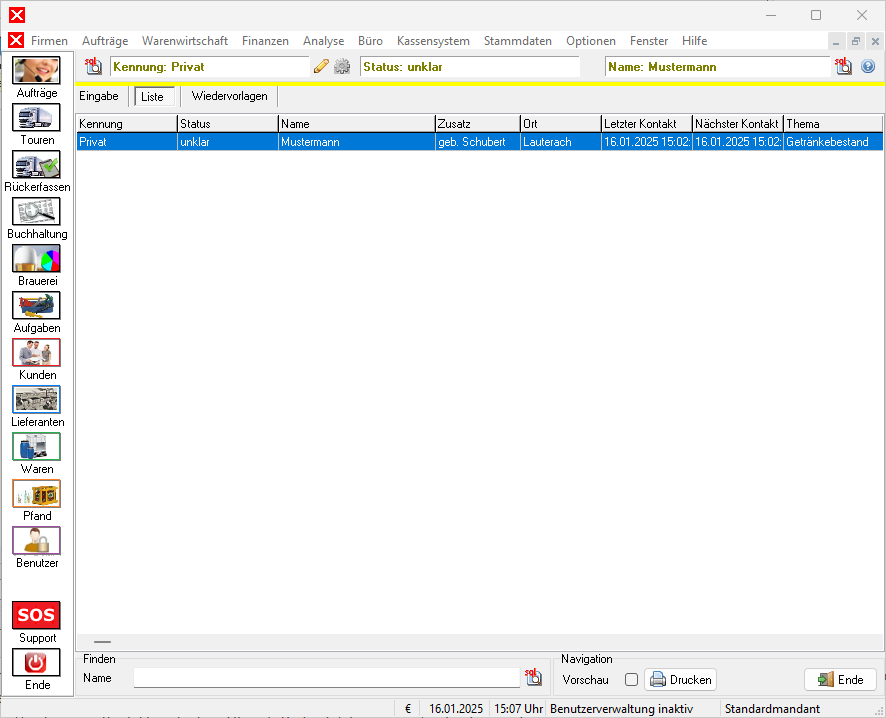The image size is (886, 718).
Task: Open the Touren truck icon
Action: click(x=36, y=118)
